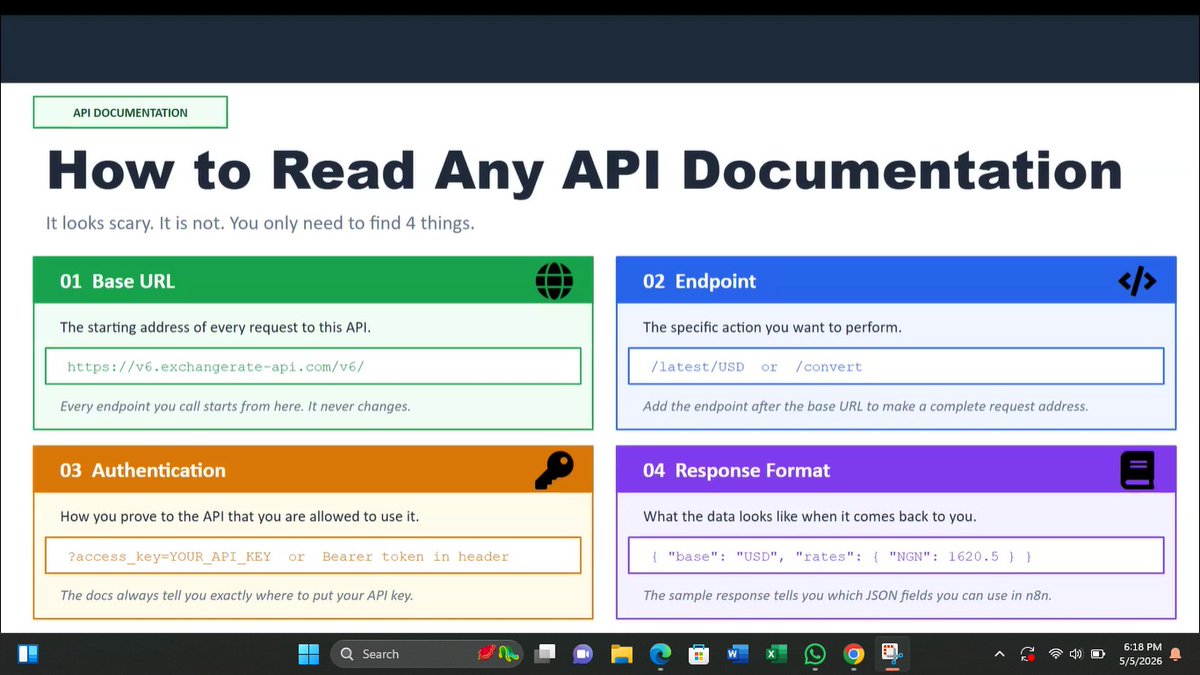Click the globe icon in Base URL card

pos(554,281)
